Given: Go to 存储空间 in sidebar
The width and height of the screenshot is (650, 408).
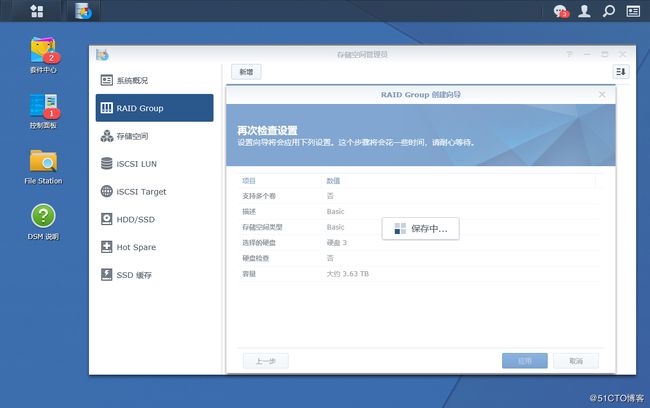Looking at the screenshot, I should pos(155,136).
